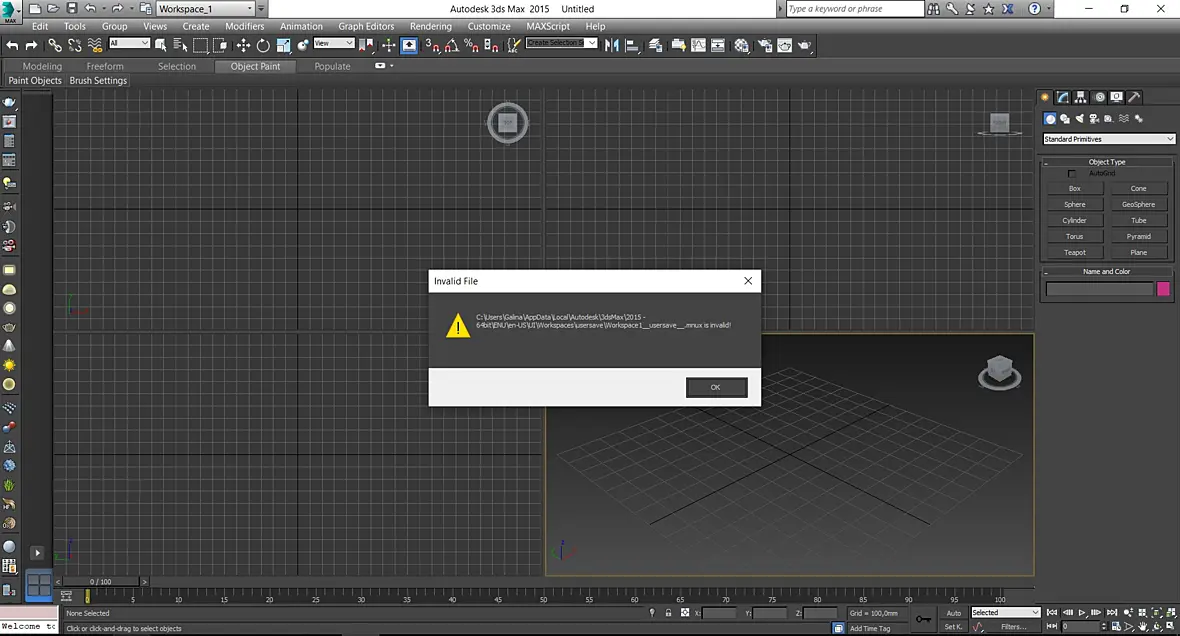Click the Maximize Viewport toggle icon
1180x636 pixels.
coord(1170,626)
